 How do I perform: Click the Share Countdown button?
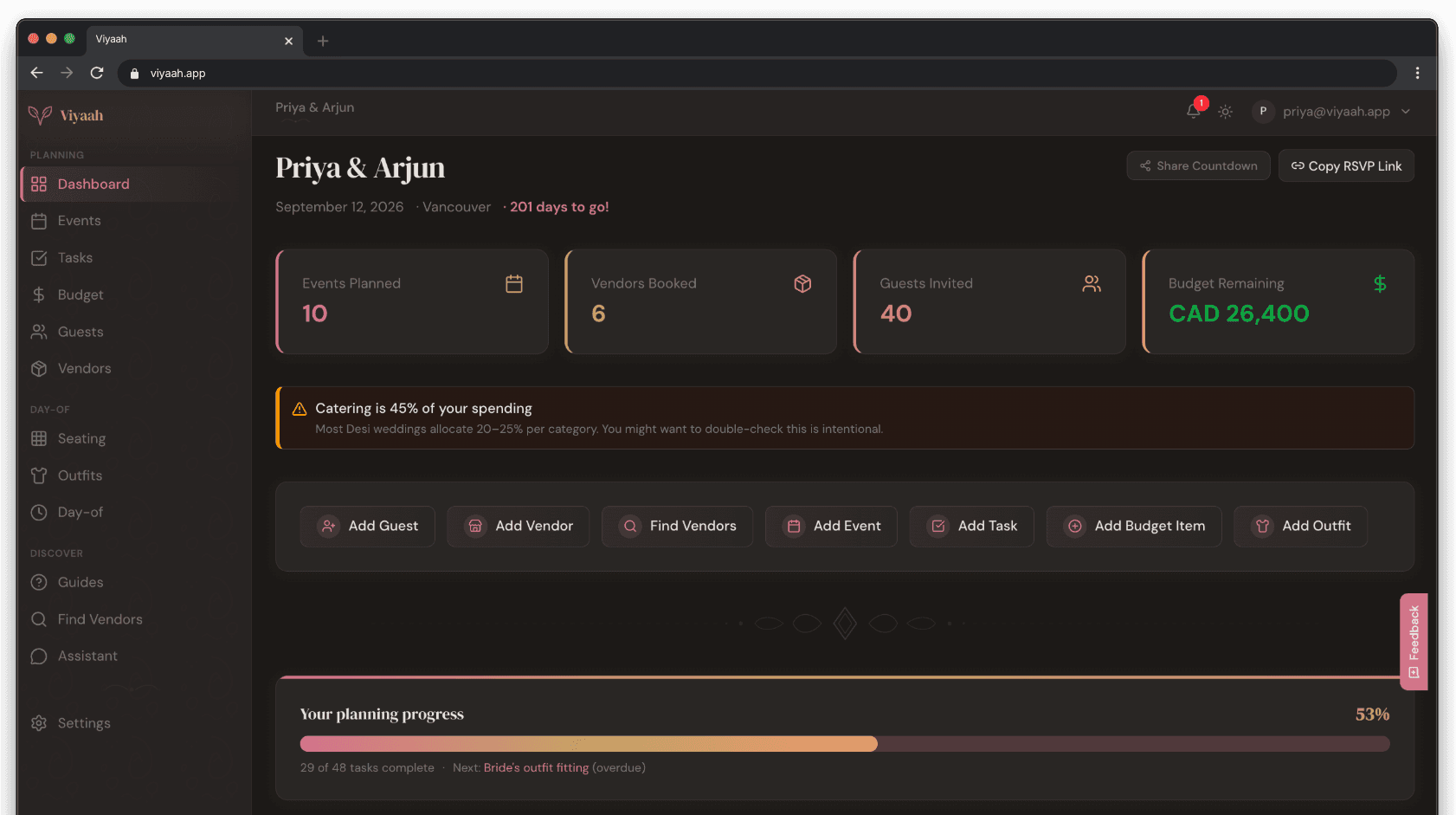click(1198, 165)
